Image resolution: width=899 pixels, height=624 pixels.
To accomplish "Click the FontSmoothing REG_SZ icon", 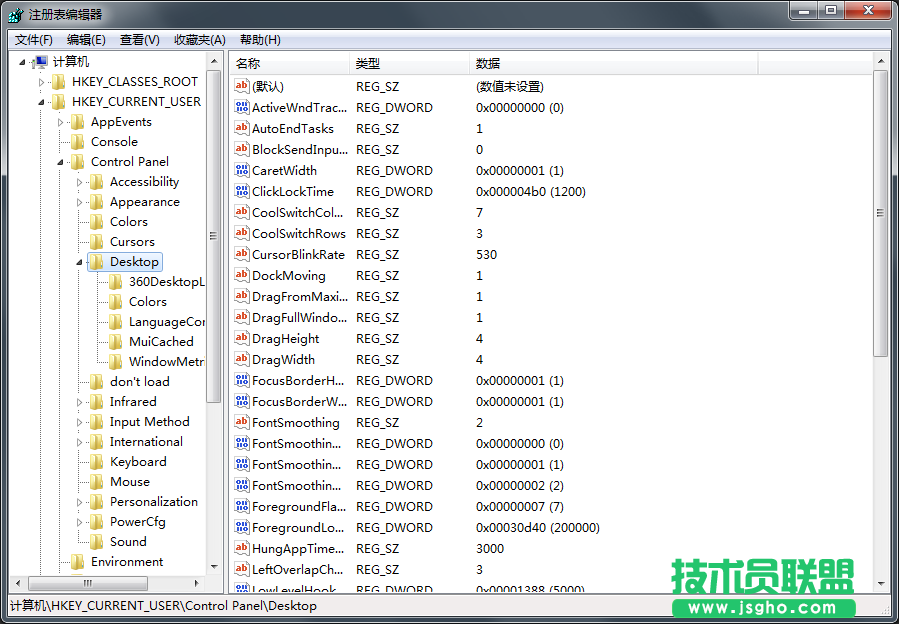I will click(240, 422).
